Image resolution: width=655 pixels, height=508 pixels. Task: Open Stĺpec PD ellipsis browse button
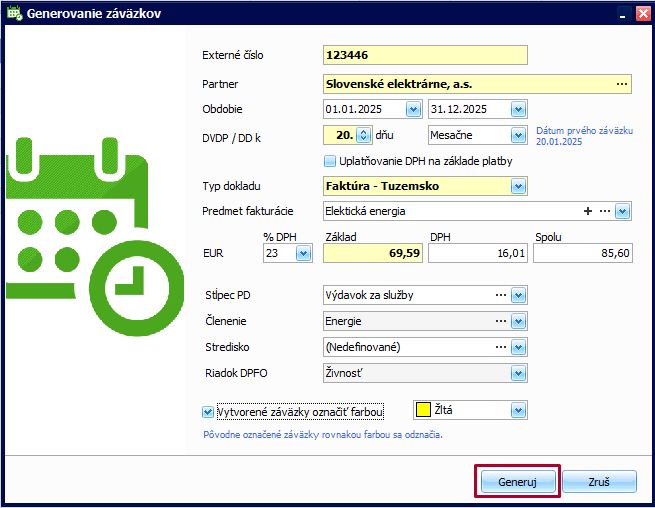501,295
